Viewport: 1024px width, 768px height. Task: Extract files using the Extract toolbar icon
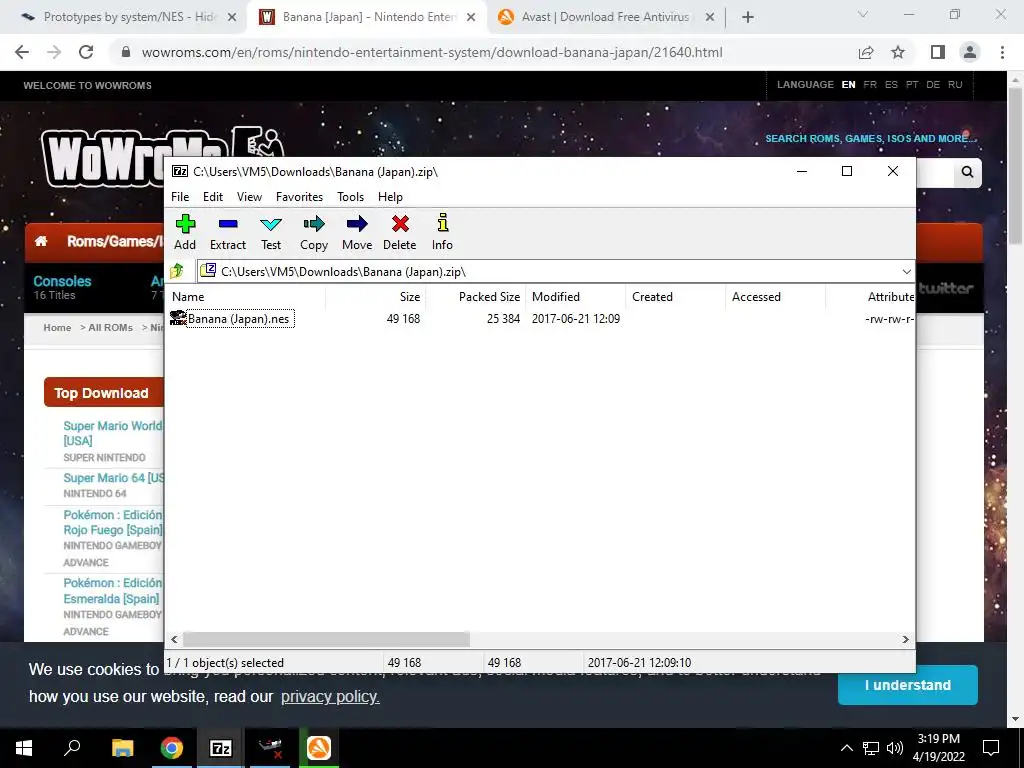(x=228, y=232)
